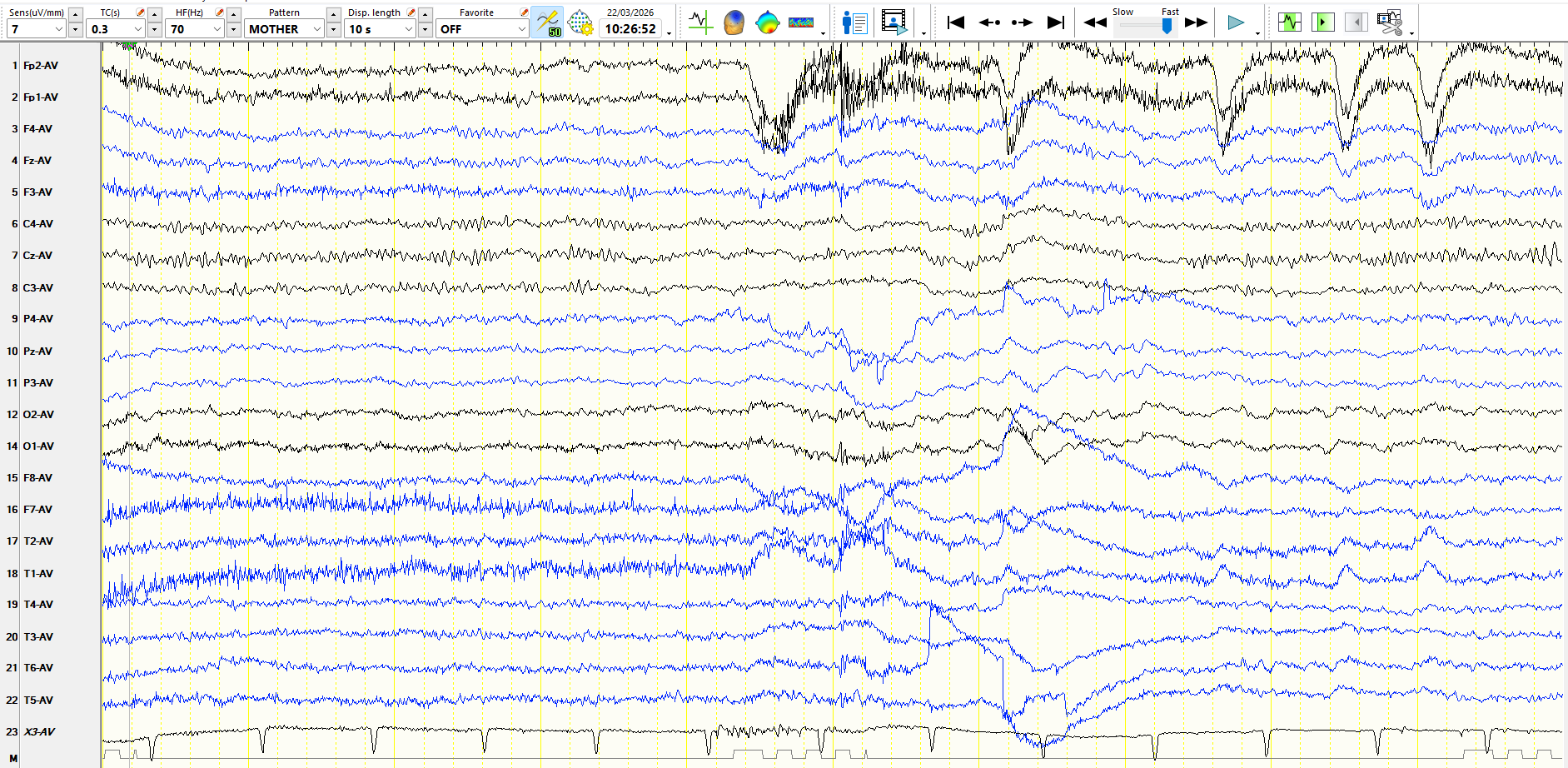This screenshot has width=1568, height=768.
Task: Select the F4-AV channel label
Action: [x=37, y=129]
